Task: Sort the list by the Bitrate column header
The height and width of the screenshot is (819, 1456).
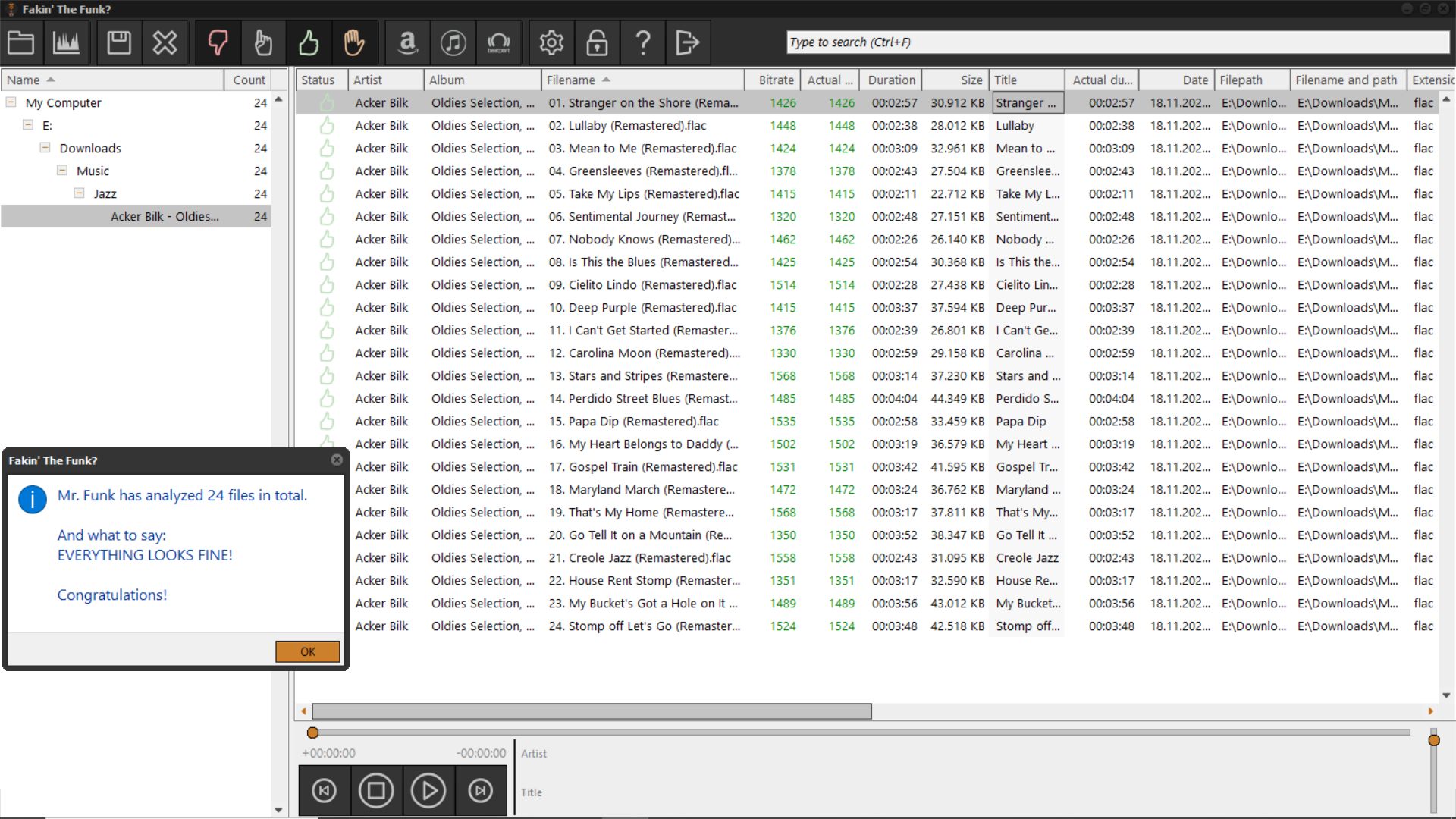Action: click(x=776, y=80)
